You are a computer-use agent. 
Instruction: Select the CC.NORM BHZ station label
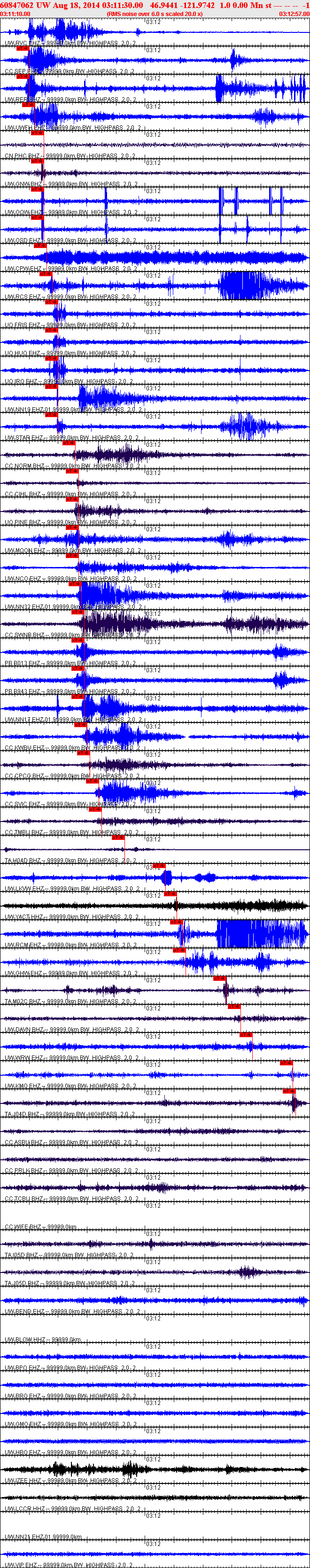coord(72,466)
